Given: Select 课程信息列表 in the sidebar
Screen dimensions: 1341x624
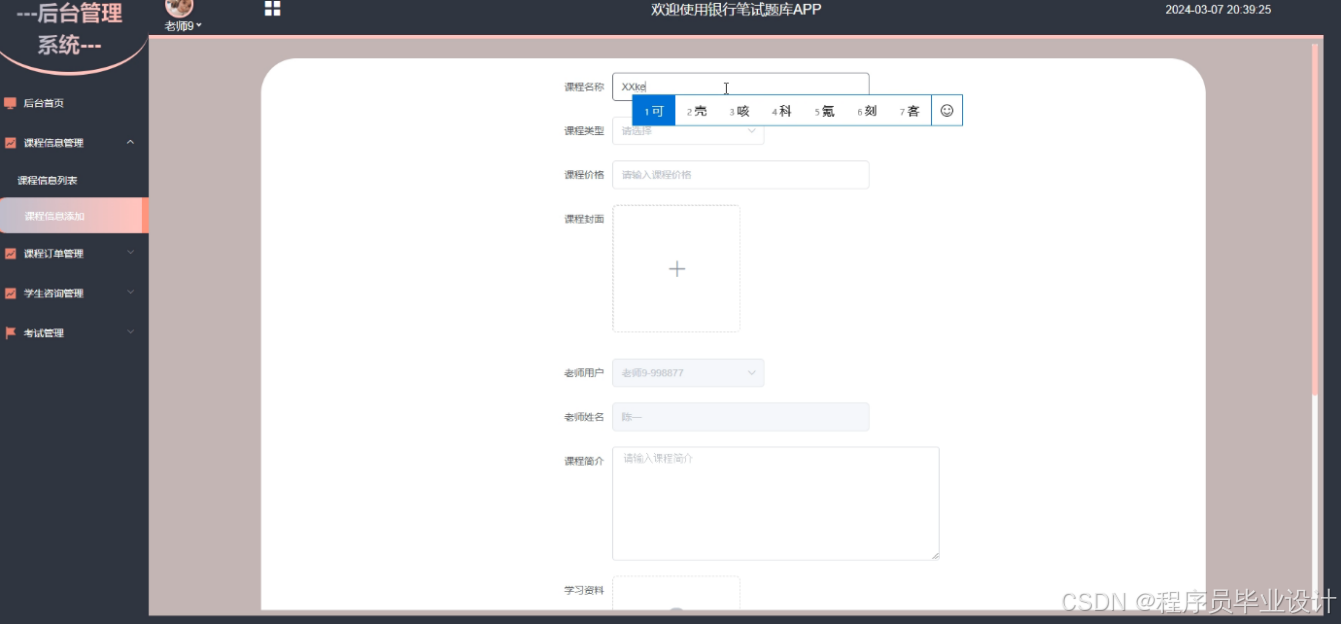Looking at the screenshot, I should pos(45,180).
